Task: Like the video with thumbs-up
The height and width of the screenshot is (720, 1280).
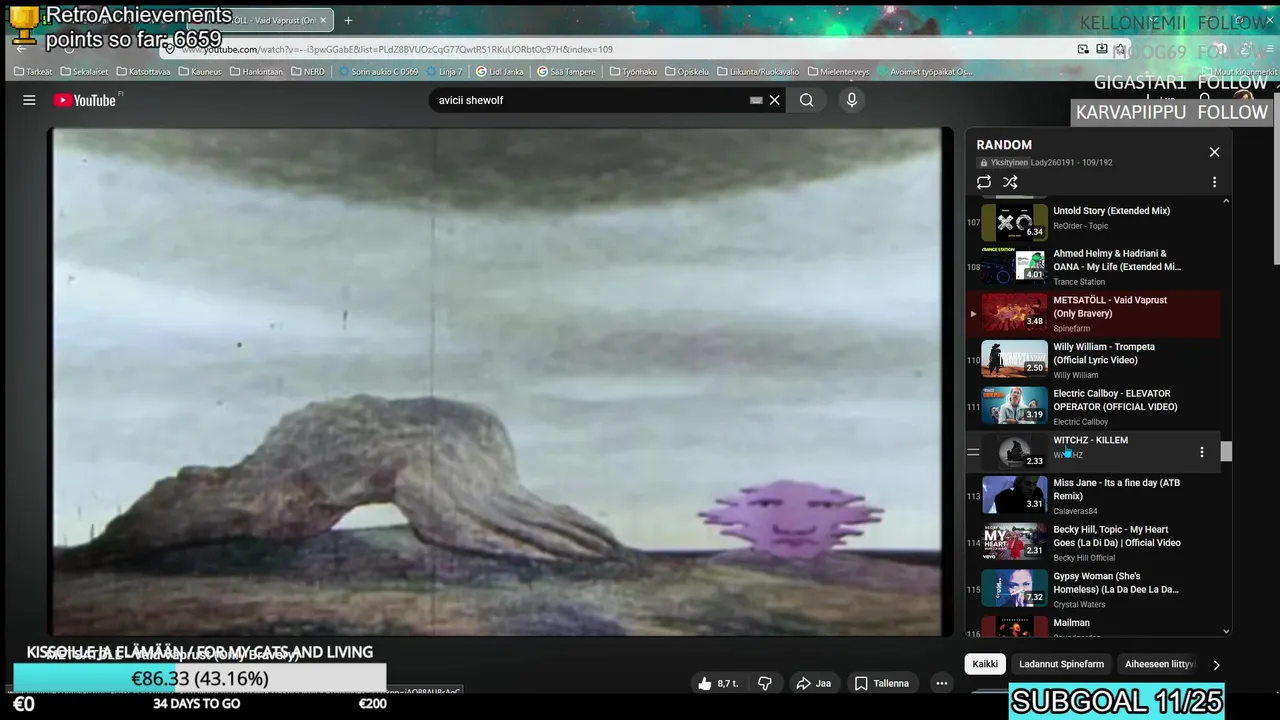Action: [718, 683]
